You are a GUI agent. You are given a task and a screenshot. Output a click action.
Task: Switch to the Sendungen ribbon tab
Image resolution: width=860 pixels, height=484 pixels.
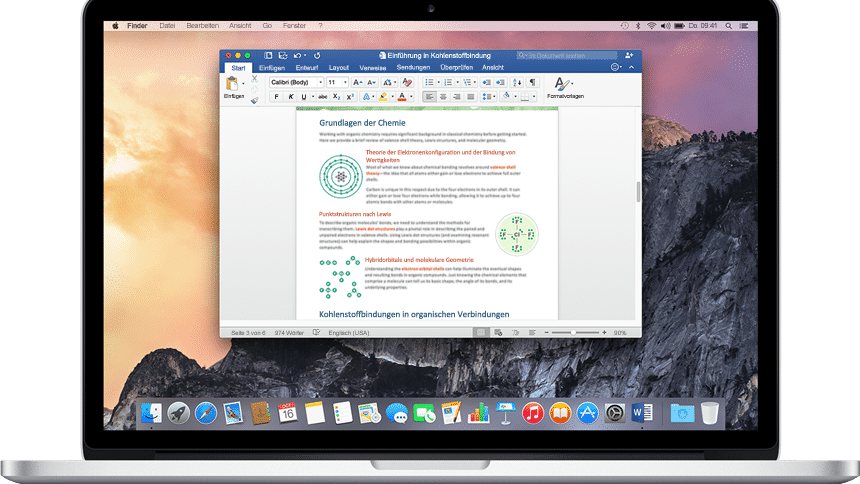[x=413, y=67]
